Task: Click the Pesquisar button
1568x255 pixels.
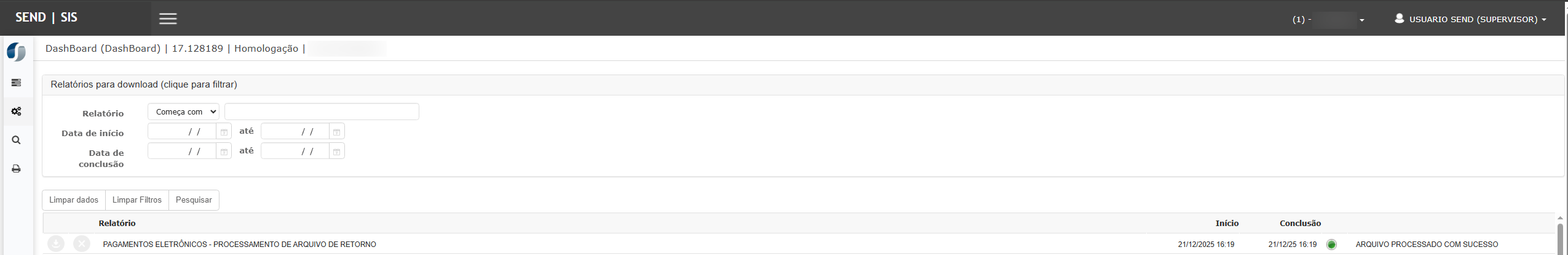Action: pos(194,200)
